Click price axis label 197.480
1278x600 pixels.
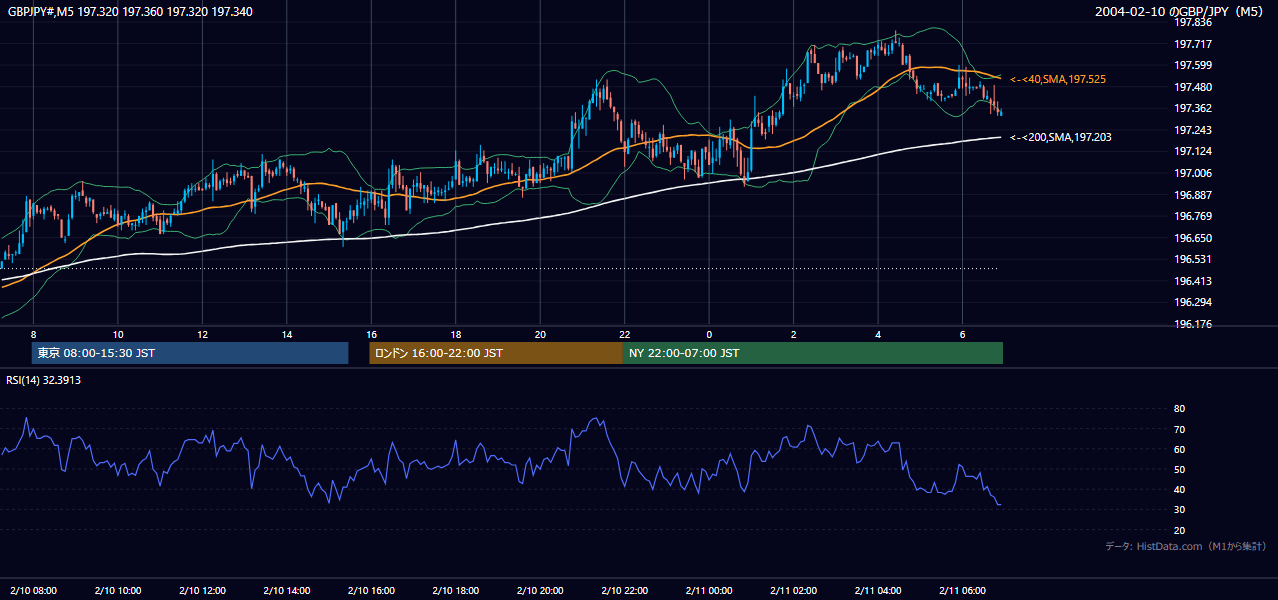click(x=1192, y=87)
